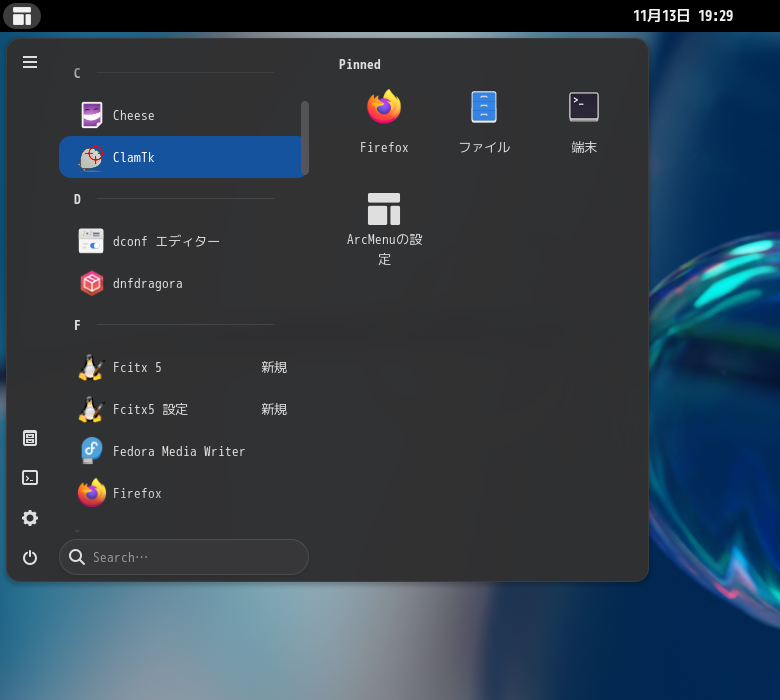
Task: Launch ClamTk from the app list
Action: coord(183,157)
